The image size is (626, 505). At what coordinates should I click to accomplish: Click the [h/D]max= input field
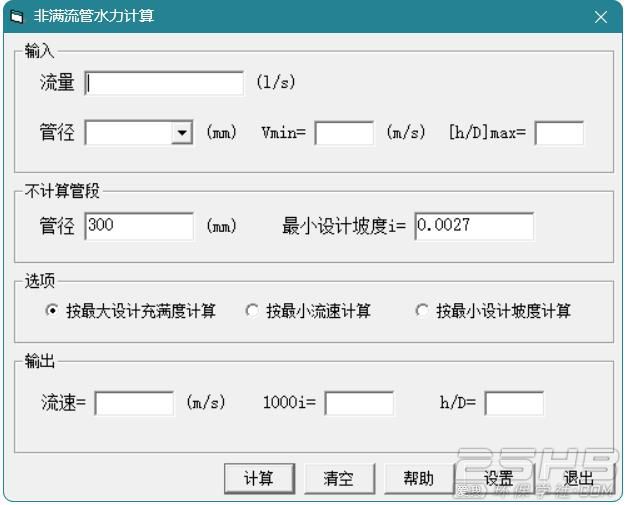click(559, 133)
